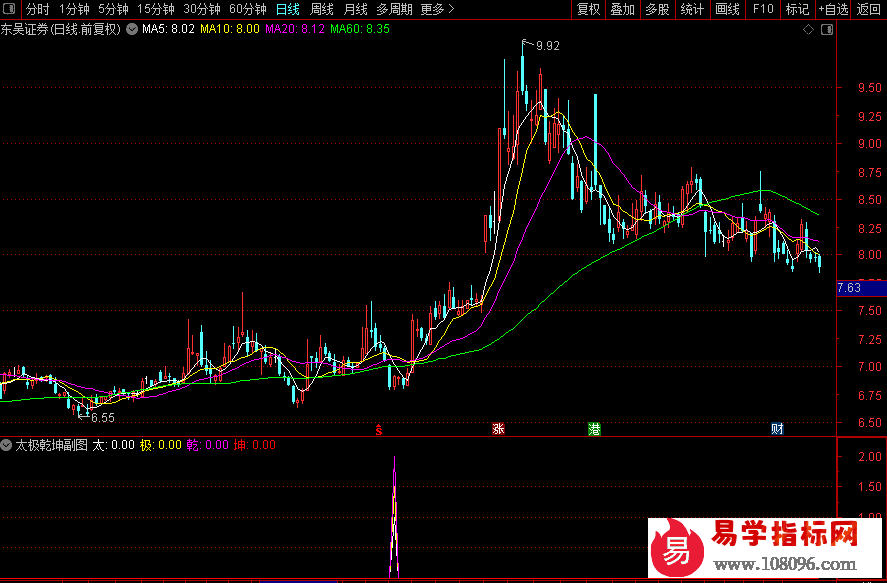
Task: Expand the 太极乾坤副图 indicator dropdown
Action: point(6,445)
